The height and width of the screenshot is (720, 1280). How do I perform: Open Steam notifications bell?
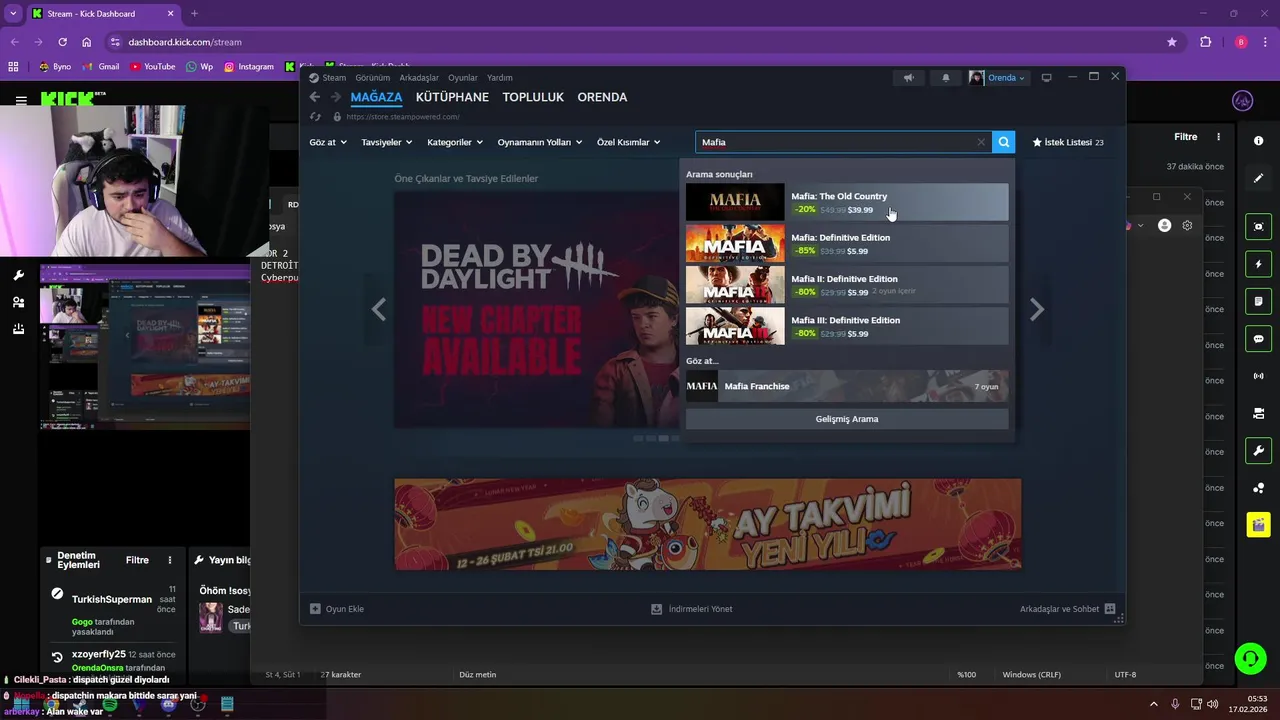coord(946,78)
